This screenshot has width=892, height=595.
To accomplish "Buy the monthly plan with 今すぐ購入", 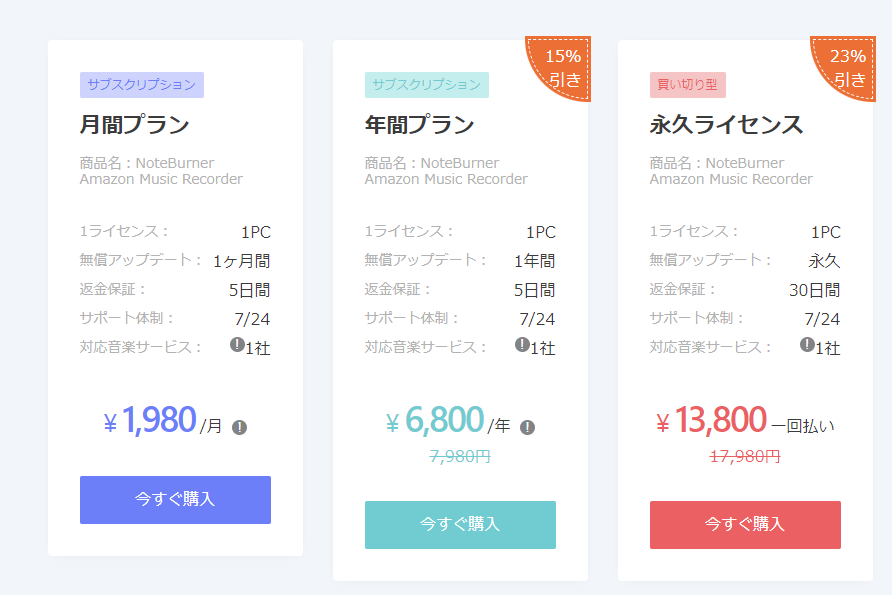I will [175, 499].
